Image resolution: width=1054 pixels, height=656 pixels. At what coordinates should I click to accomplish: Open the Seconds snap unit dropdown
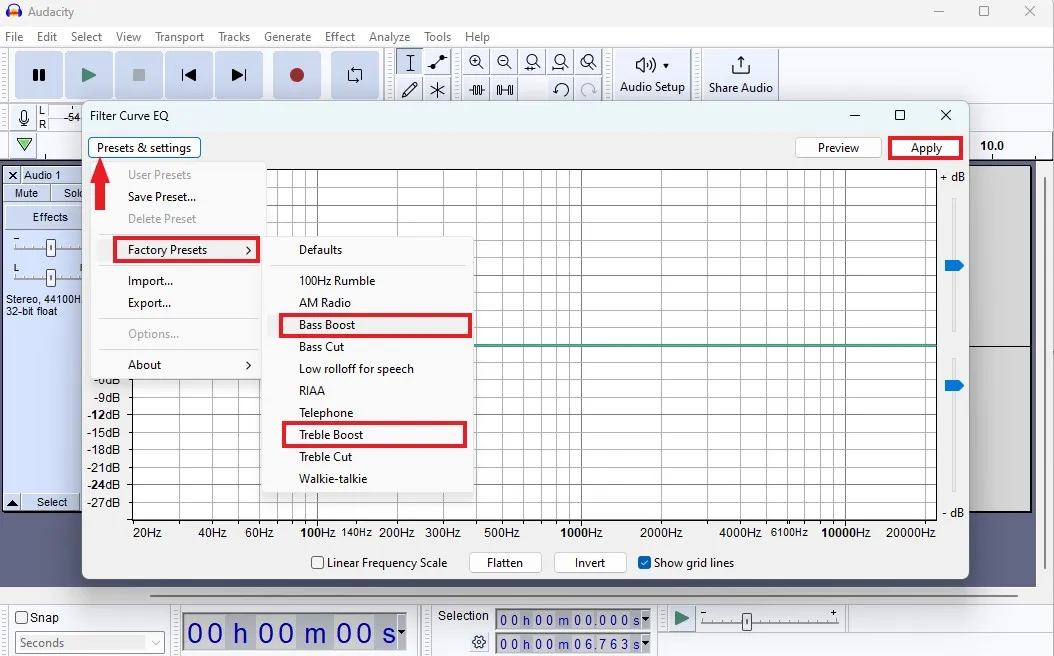pyautogui.click(x=88, y=643)
